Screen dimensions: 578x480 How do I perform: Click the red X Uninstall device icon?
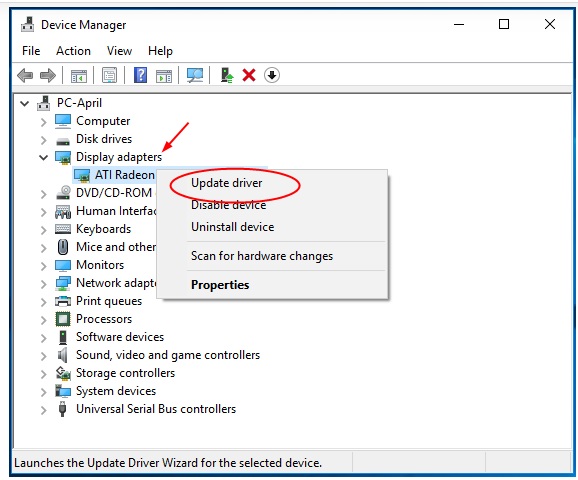(249, 75)
